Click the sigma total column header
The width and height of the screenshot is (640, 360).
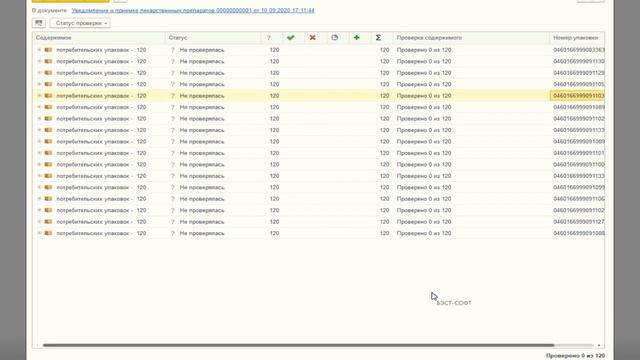pyautogui.click(x=378, y=38)
